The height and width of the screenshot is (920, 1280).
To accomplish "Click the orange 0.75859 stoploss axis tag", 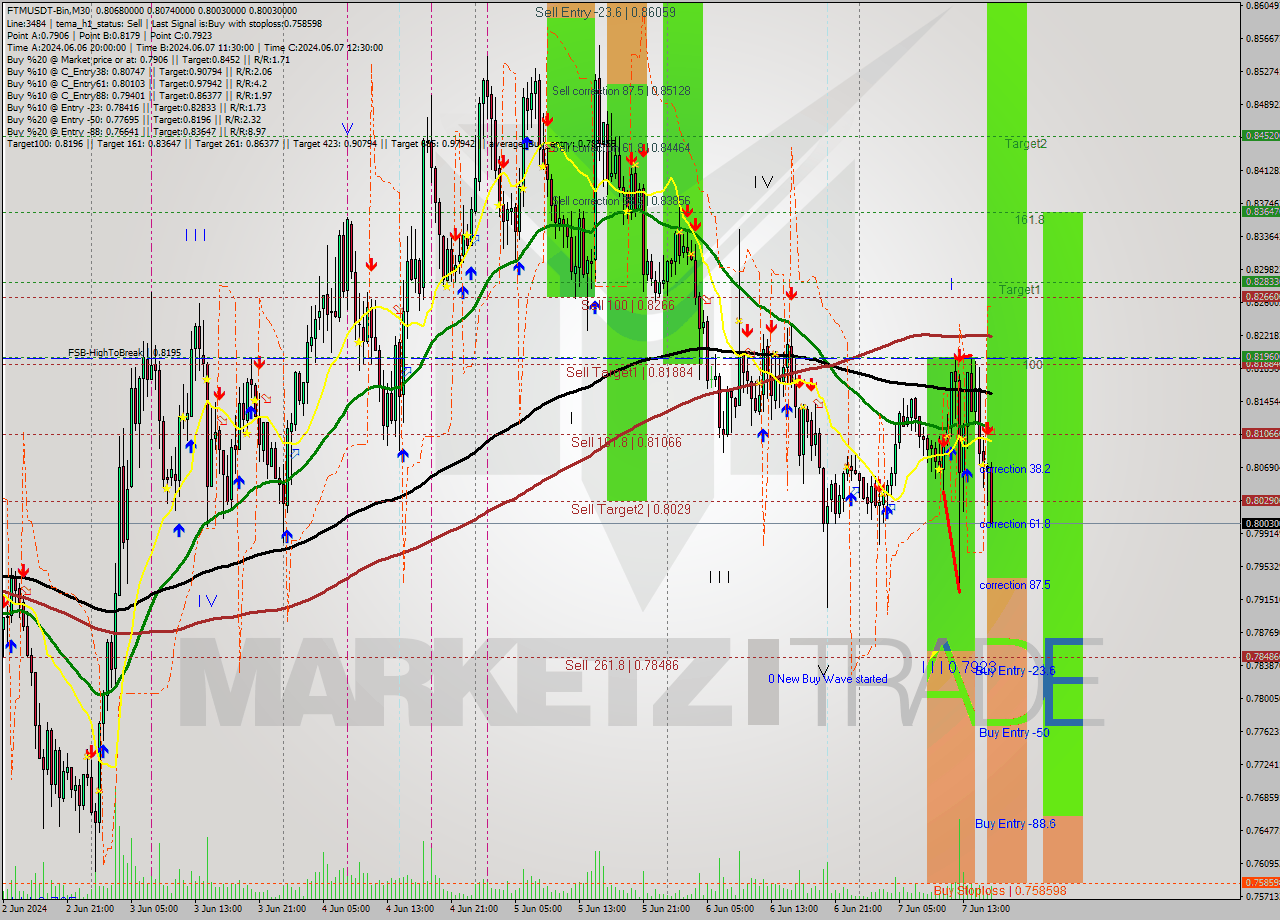I will 1260,882.
